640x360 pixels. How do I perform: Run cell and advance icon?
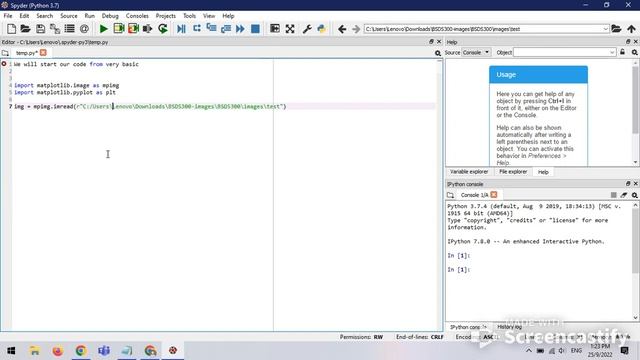[133, 29]
